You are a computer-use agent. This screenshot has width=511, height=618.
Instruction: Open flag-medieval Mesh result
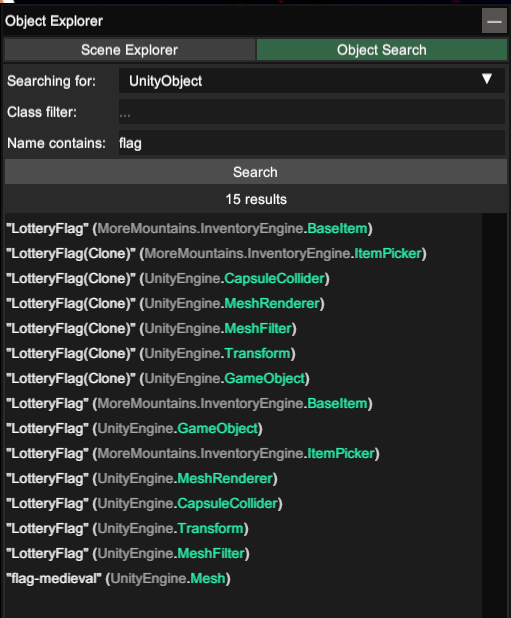(x=118, y=579)
